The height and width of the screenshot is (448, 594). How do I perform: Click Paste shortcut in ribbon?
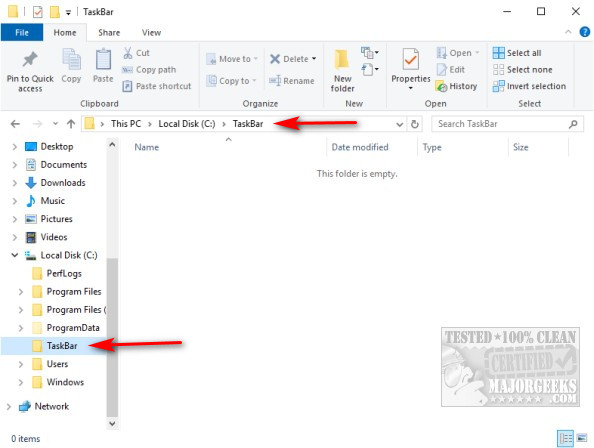click(156, 86)
